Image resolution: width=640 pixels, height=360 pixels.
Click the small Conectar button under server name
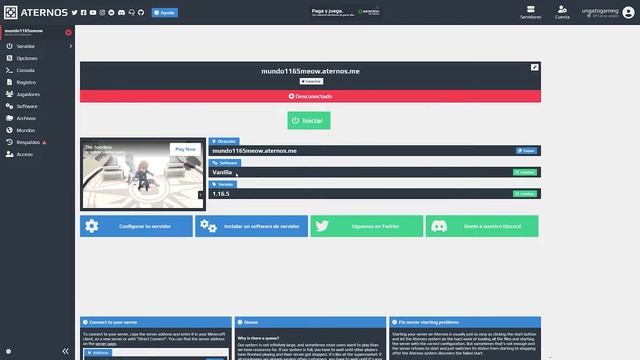pos(311,81)
